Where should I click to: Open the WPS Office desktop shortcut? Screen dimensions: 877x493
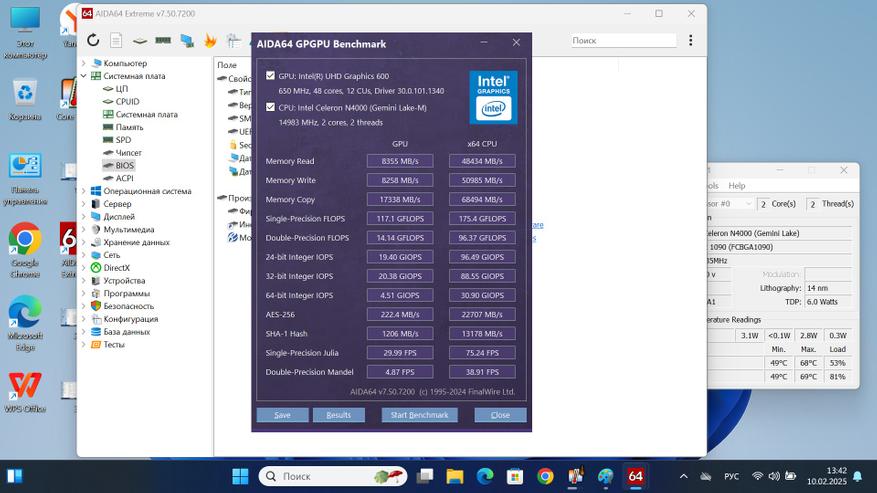[x=25, y=392]
